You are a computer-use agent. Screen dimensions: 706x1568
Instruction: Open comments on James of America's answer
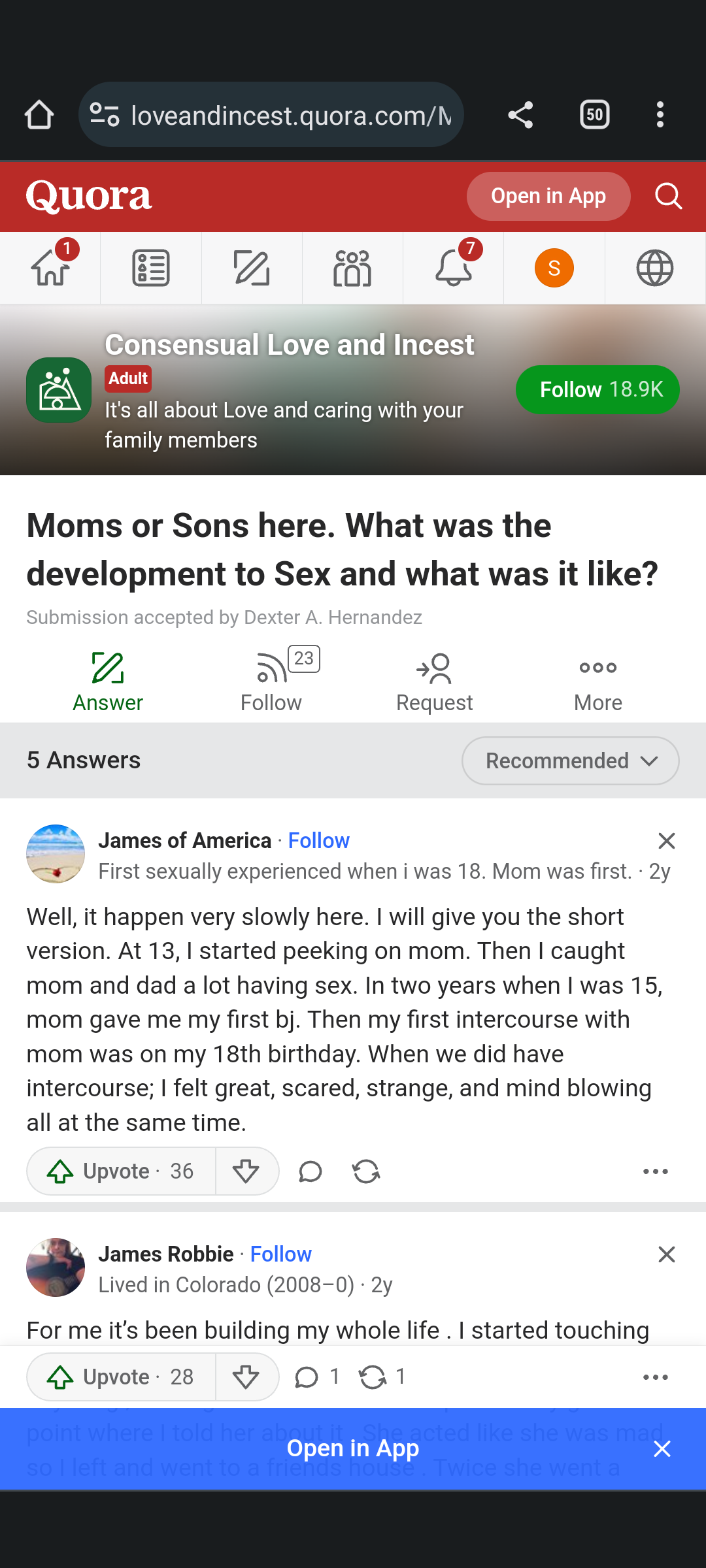point(309,1171)
